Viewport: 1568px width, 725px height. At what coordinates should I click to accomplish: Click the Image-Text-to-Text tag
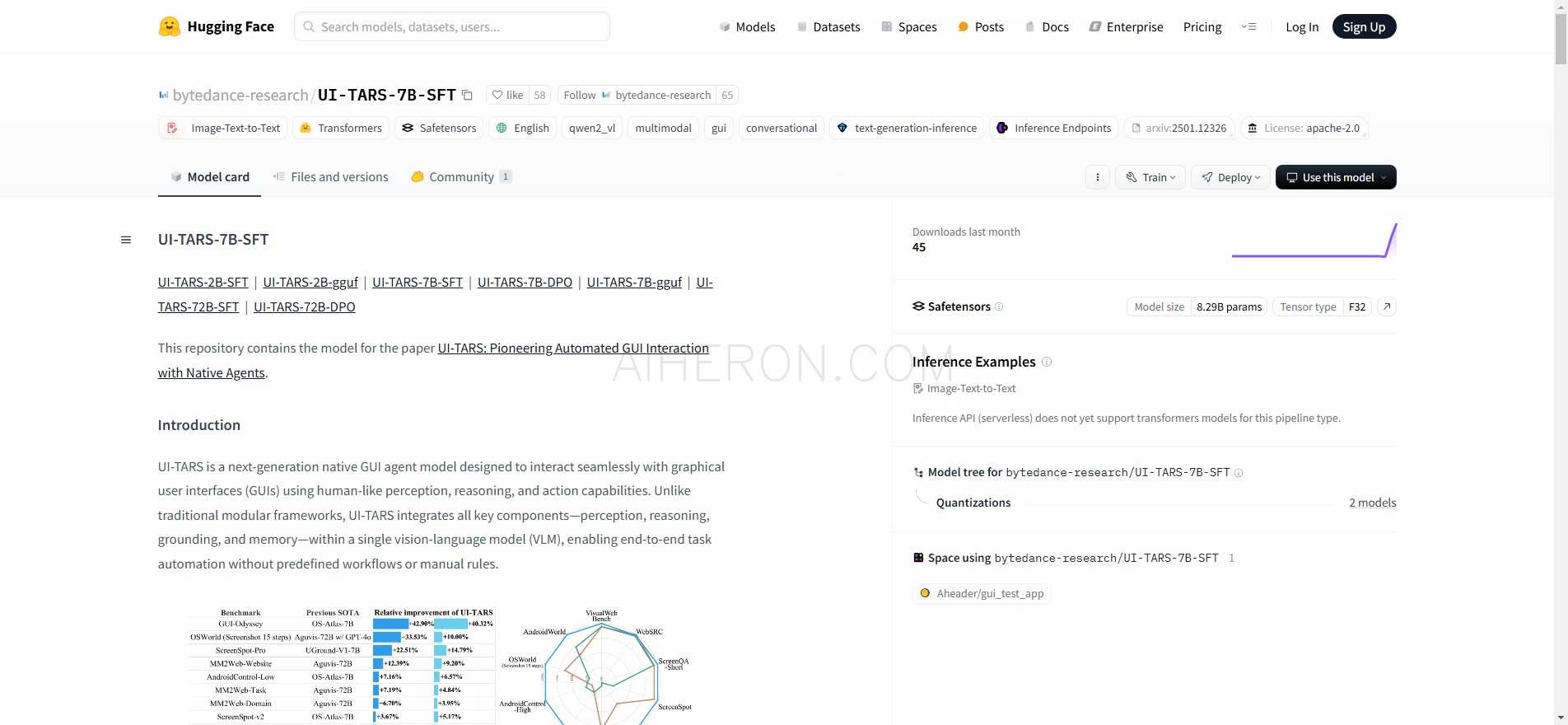(x=223, y=128)
